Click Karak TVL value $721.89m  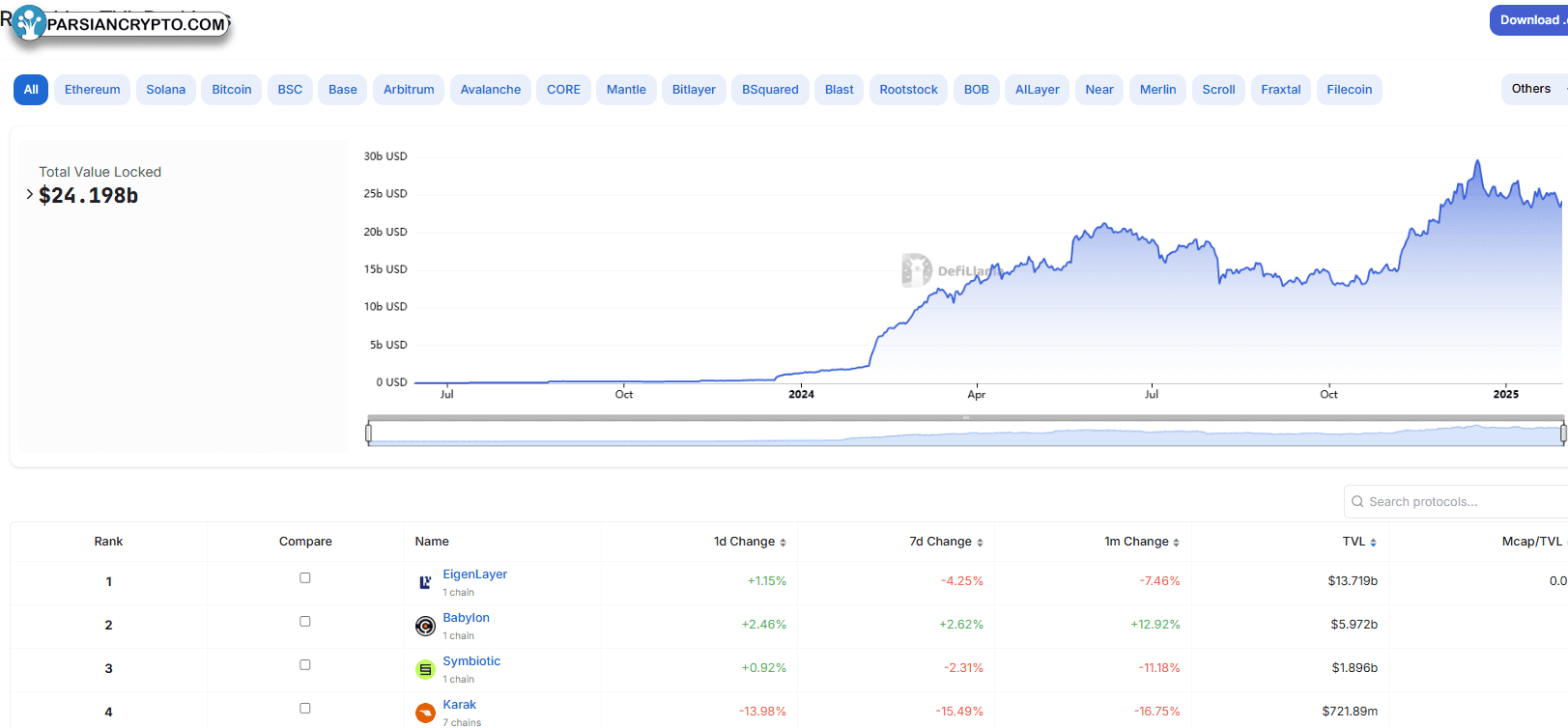coord(1351,712)
